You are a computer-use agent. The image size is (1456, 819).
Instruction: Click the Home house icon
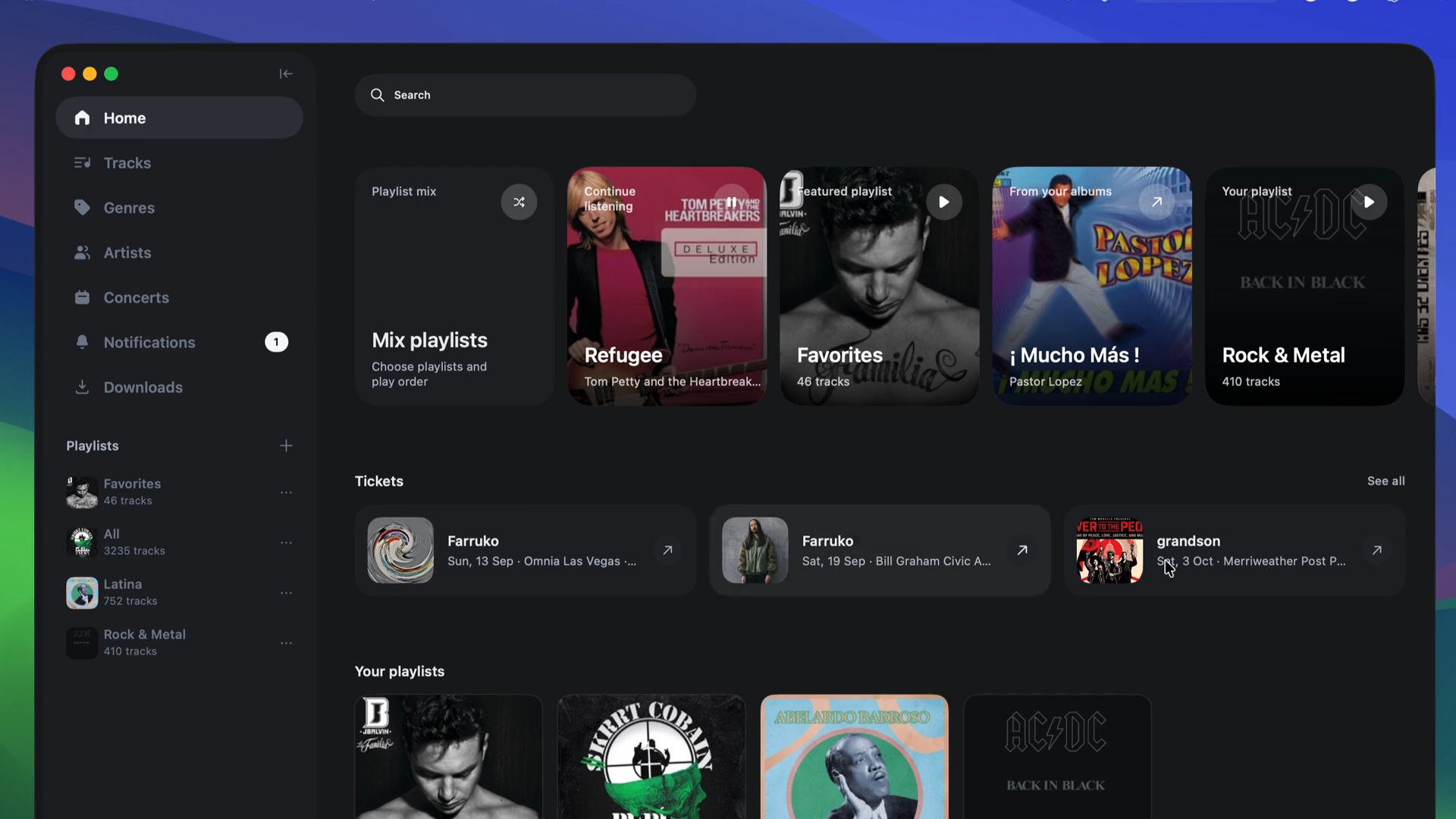82,118
